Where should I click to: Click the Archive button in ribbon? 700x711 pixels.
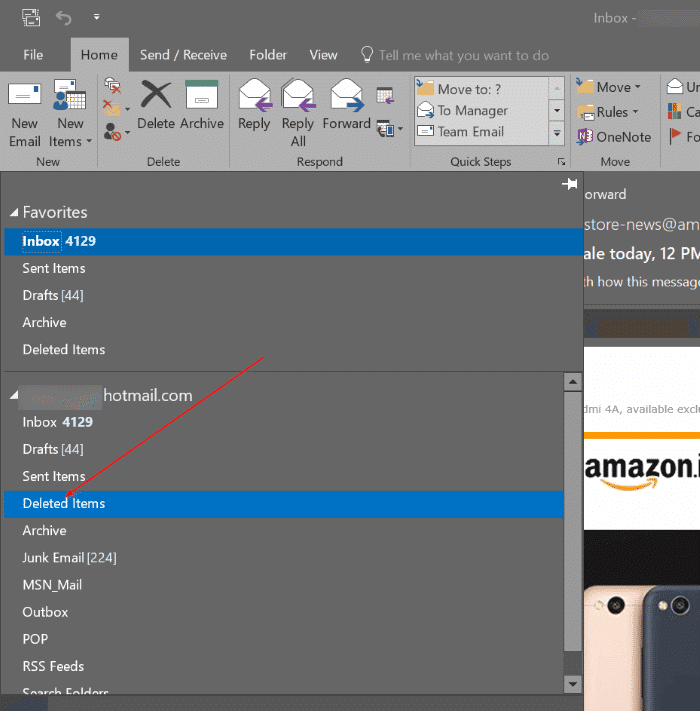202,105
